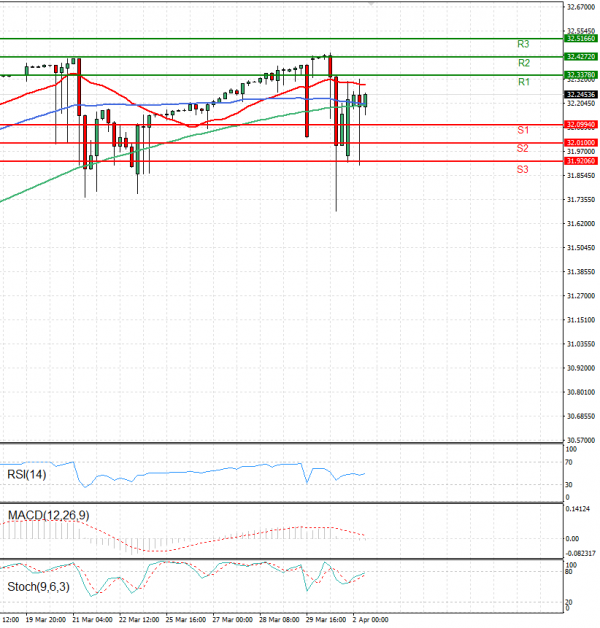
Task: Click the 30.92000 price axis value
Action: click(x=581, y=368)
